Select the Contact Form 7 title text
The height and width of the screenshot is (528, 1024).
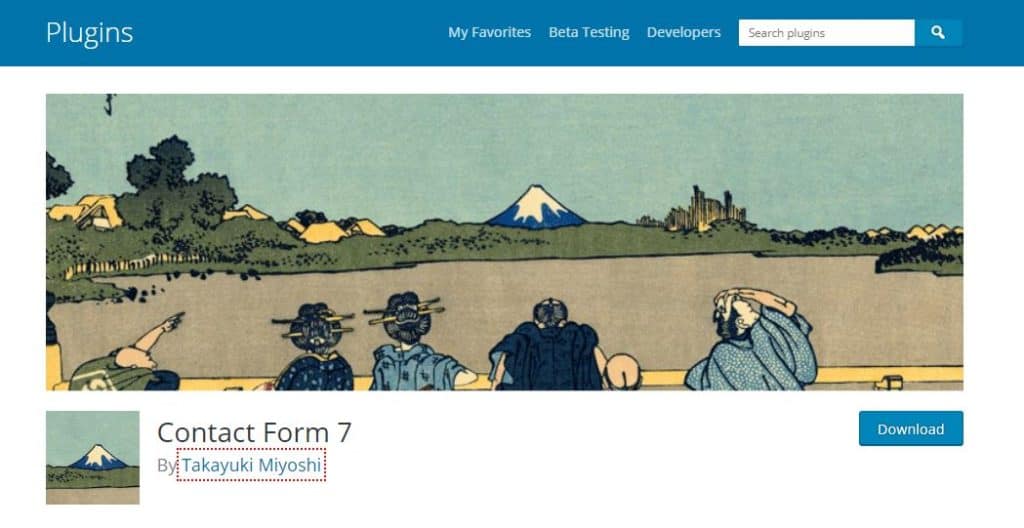[x=255, y=433]
